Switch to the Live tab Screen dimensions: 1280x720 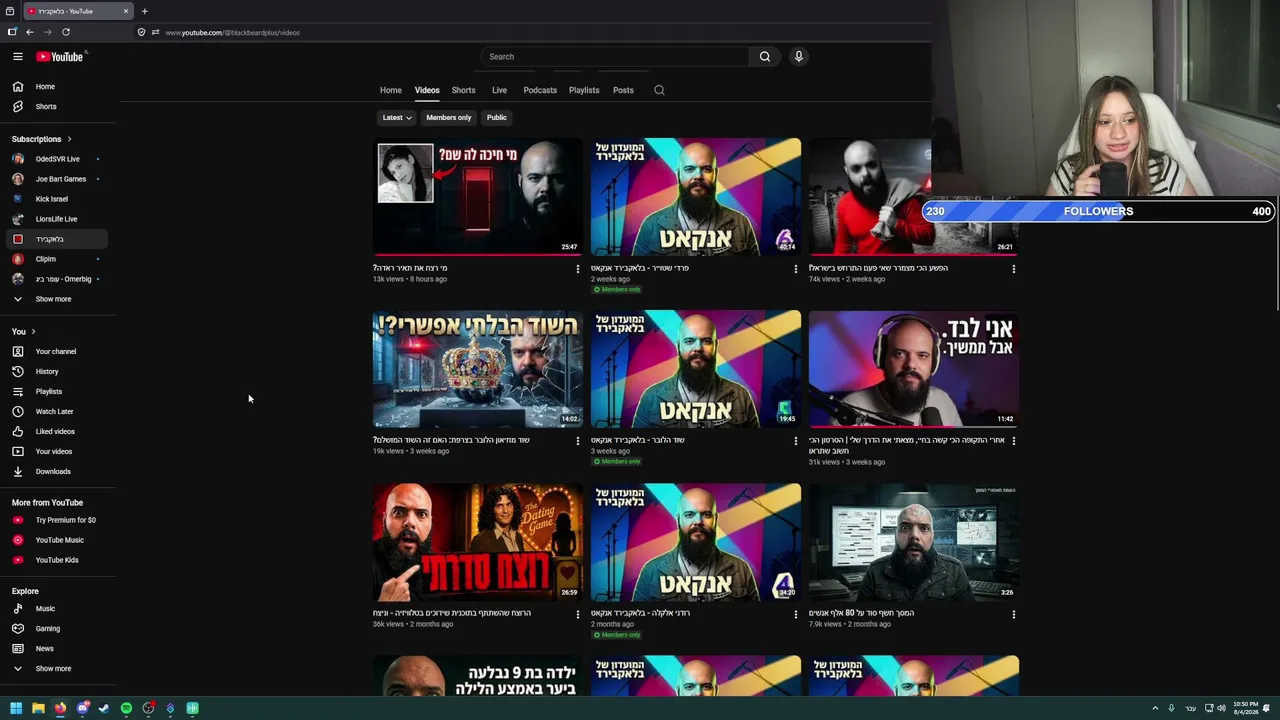click(x=499, y=90)
